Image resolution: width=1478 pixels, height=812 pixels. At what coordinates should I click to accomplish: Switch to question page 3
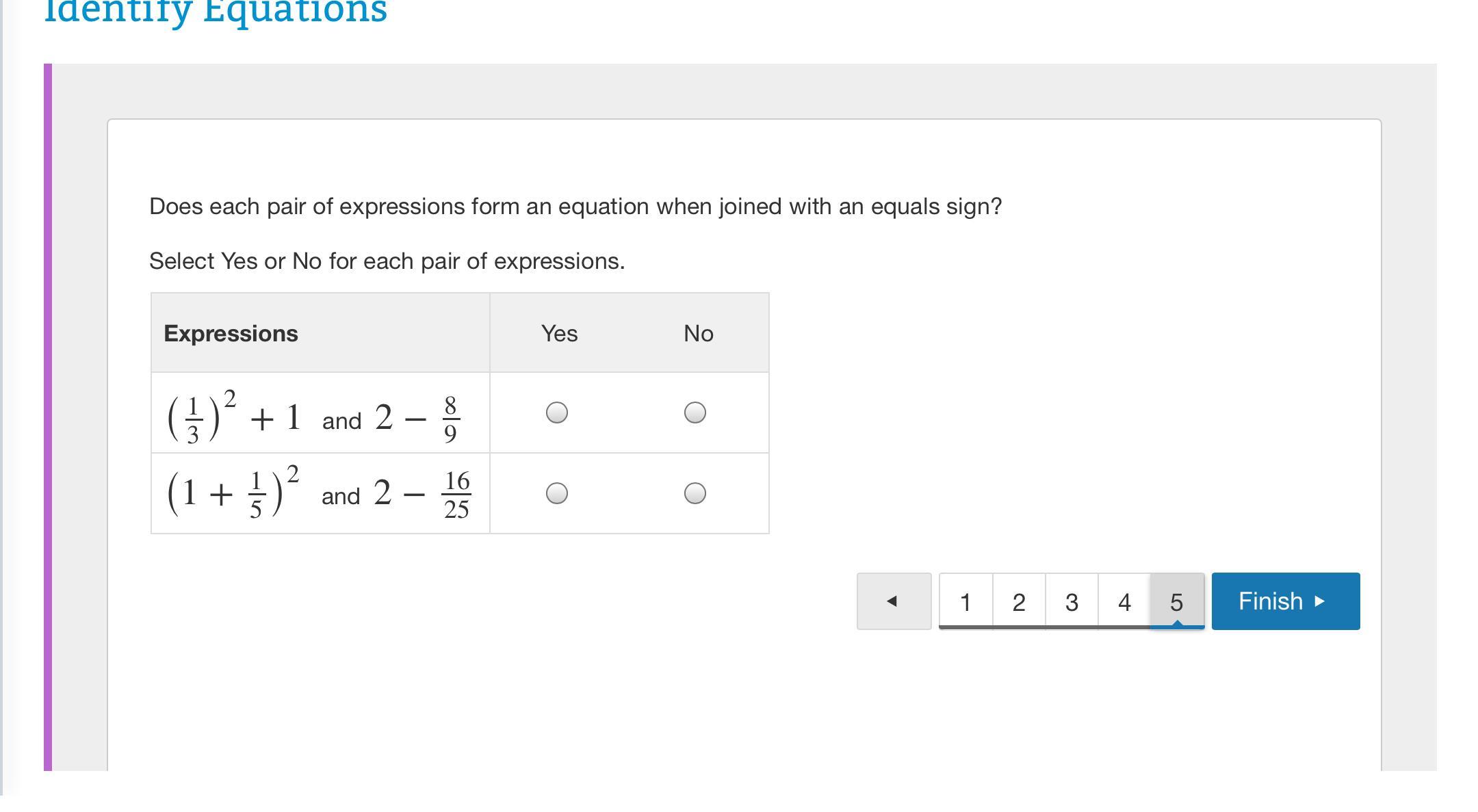pos(1072,601)
